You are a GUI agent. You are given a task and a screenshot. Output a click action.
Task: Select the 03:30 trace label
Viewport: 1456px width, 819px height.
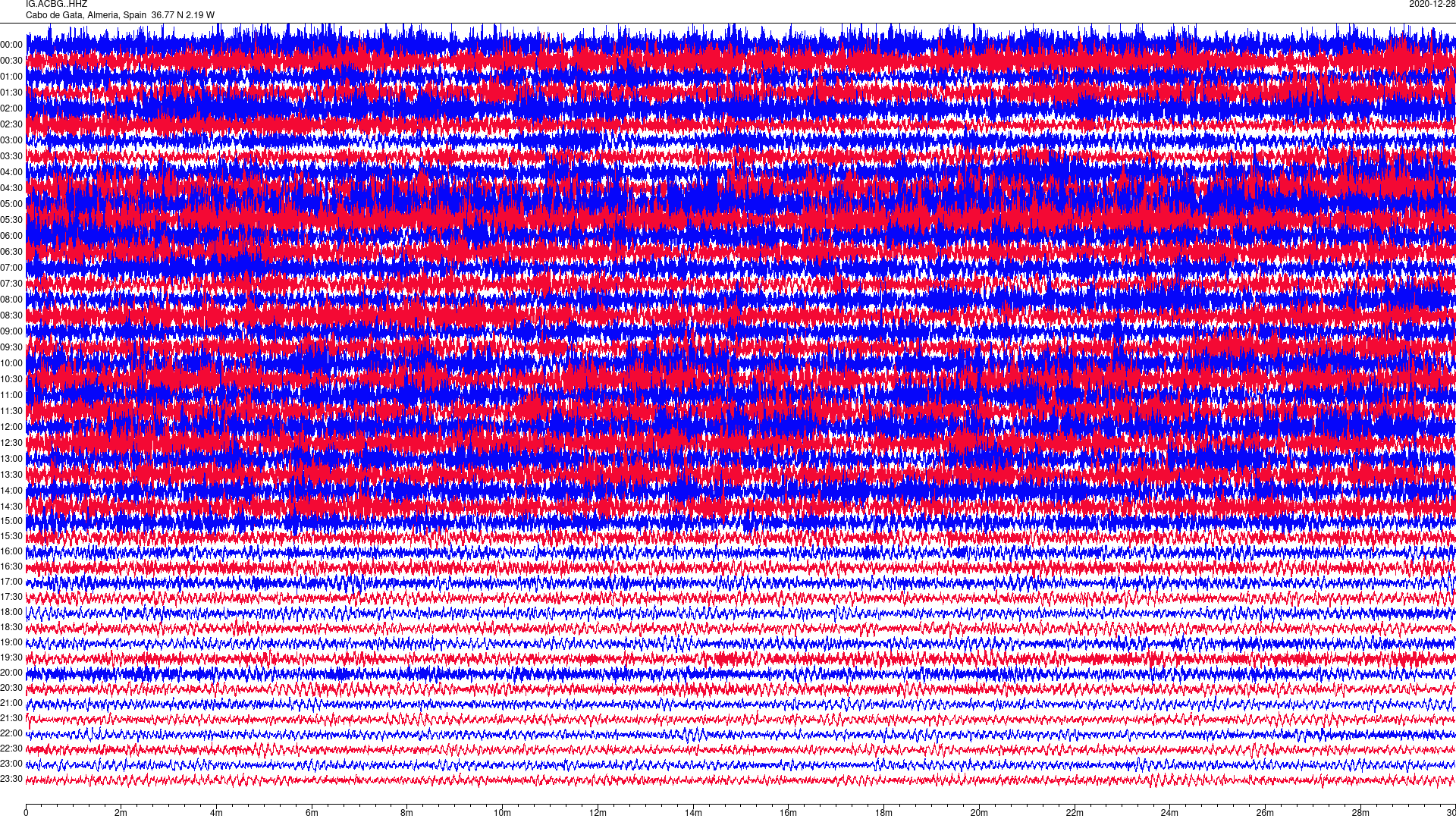(x=11, y=156)
